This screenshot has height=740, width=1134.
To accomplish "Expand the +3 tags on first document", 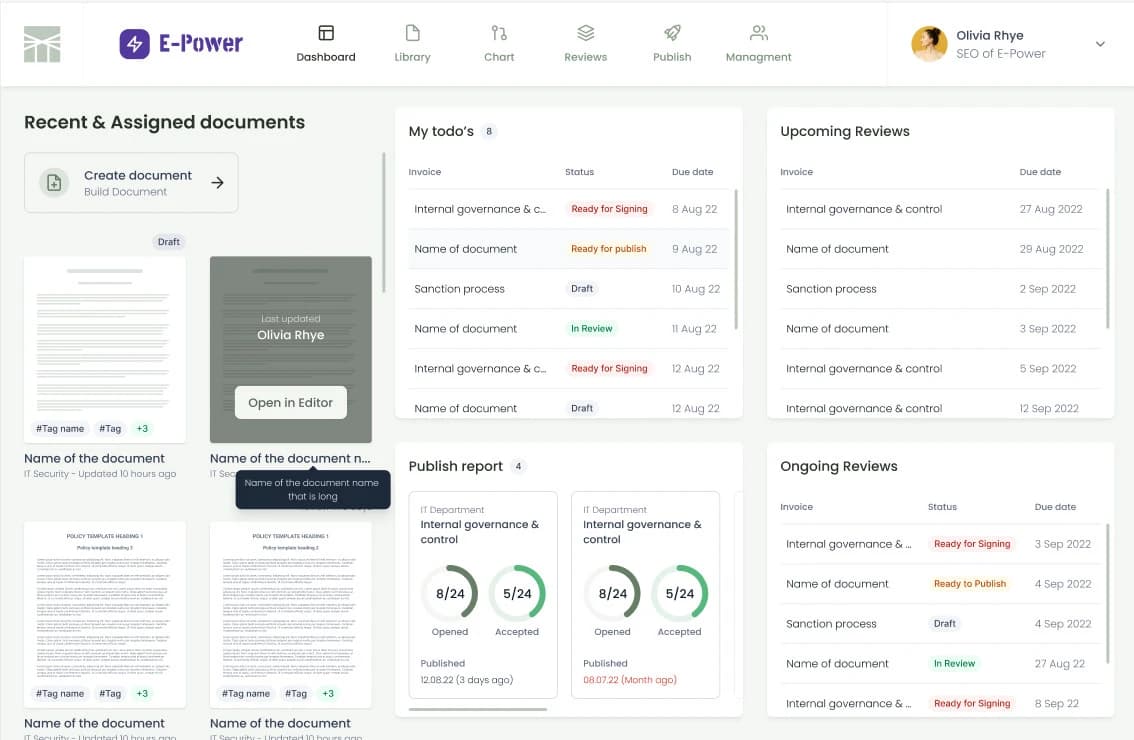I will point(142,429).
